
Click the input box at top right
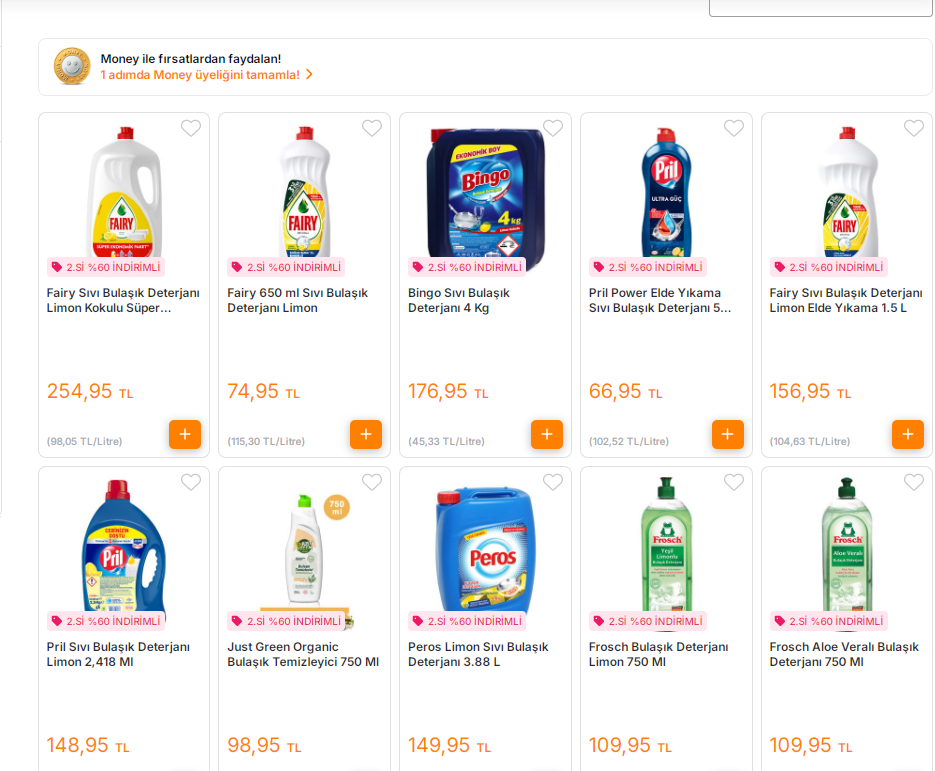[x=820, y=8]
